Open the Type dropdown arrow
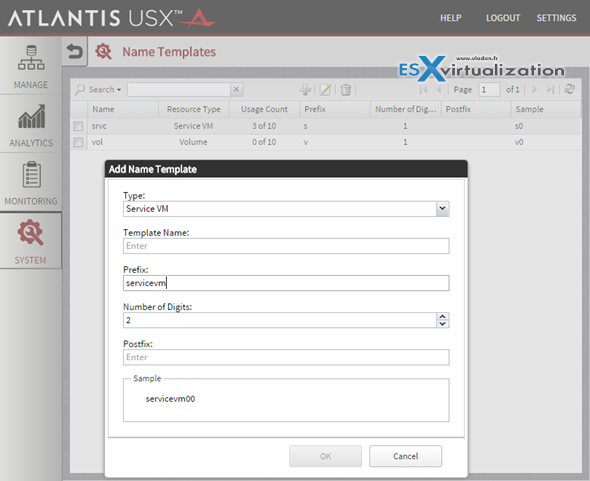Viewport: 590px width, 481px height. tap(442, 209)
